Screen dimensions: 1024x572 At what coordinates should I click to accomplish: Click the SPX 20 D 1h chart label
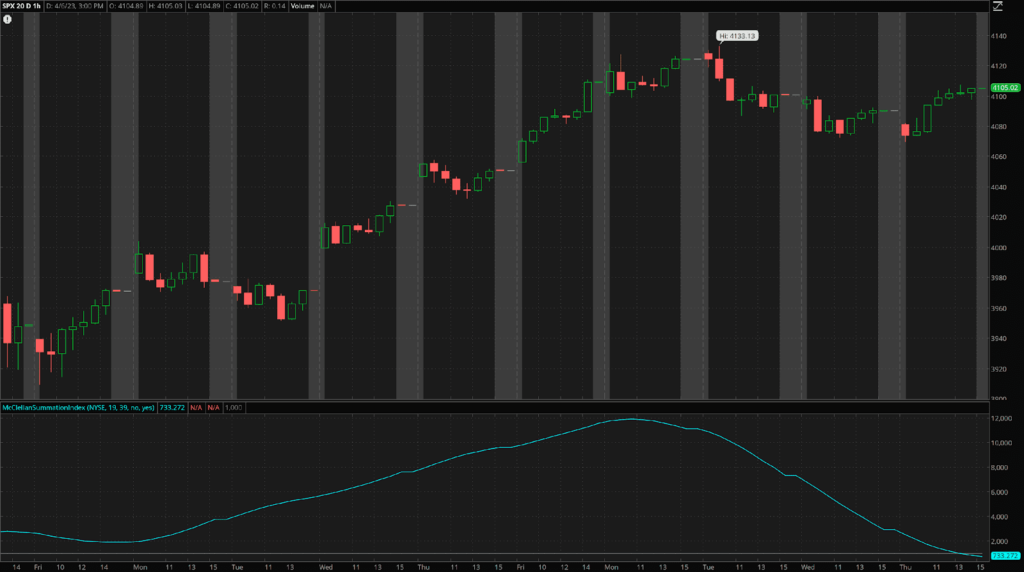[x=22, y=6]
